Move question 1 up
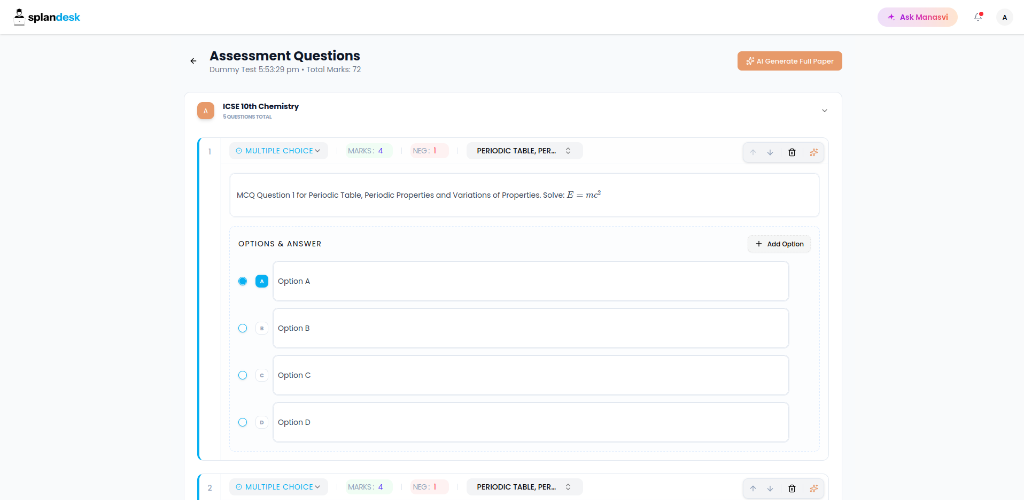The width and height of the screenshot is (1024, 500). 752,152
